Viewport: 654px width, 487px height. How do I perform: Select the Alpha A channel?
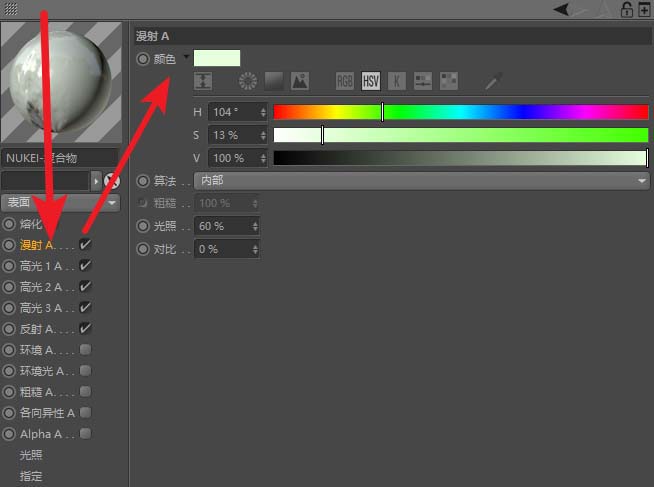pyautogui.click(x=41, y=434)
